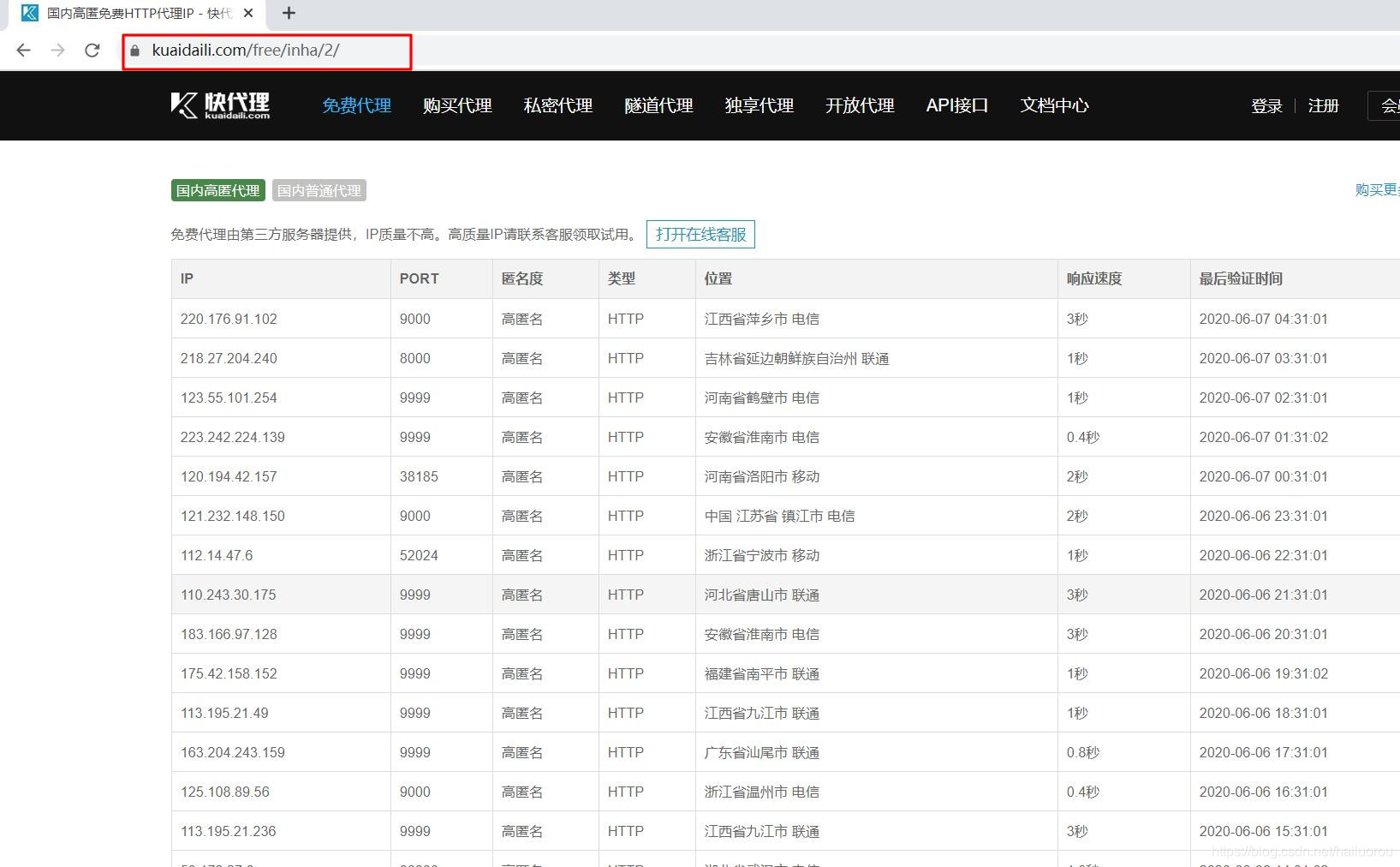This screenshot has width=1400, height=867.
Task: Click location 广东省汕尾市 联通
Action: point(762,752)
